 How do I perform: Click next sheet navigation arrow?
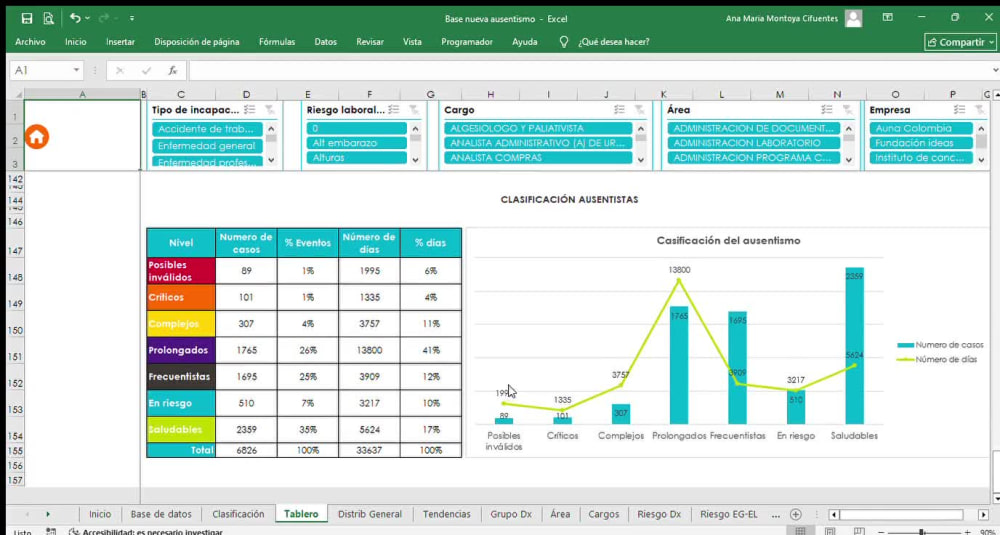click(48, 514)
